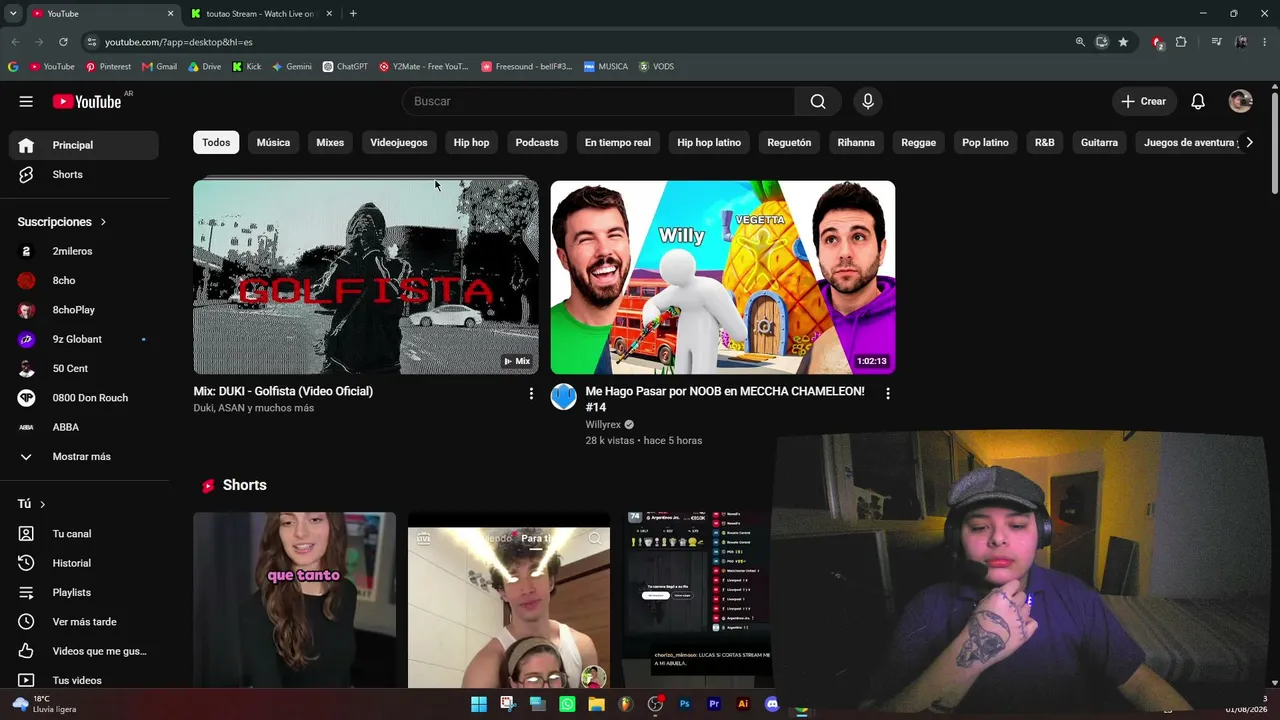
Task: Select the Podcasts filter chip
Action: 537,143
